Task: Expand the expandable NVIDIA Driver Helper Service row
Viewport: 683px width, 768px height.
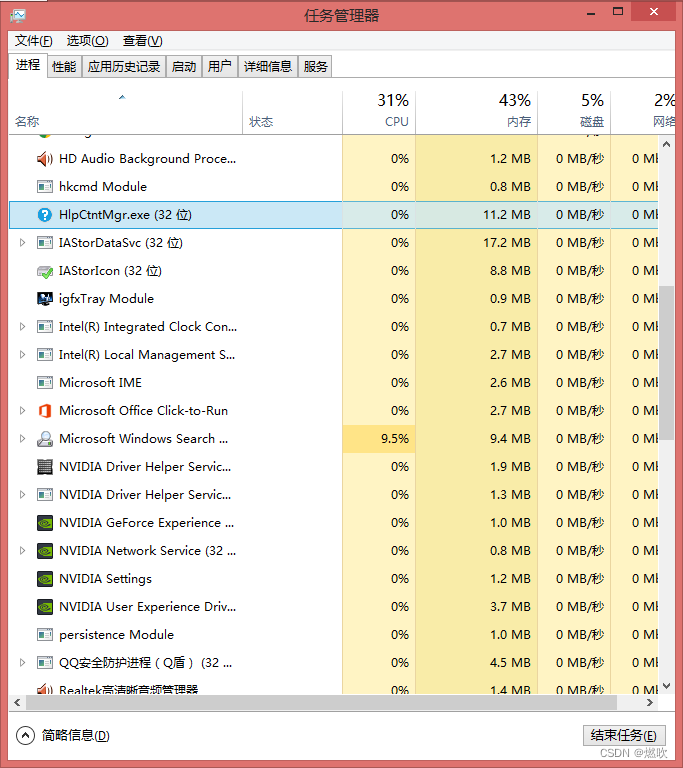Action: pyautogui.click(x=22, y=495)
